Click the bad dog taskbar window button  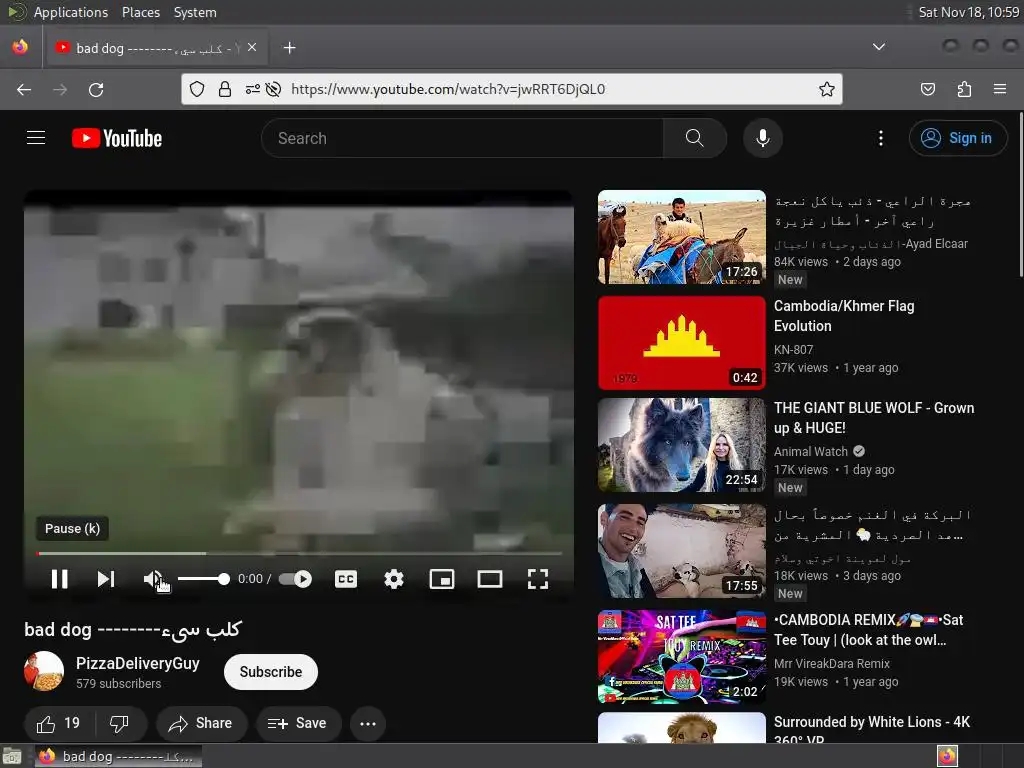pos(118,756)
